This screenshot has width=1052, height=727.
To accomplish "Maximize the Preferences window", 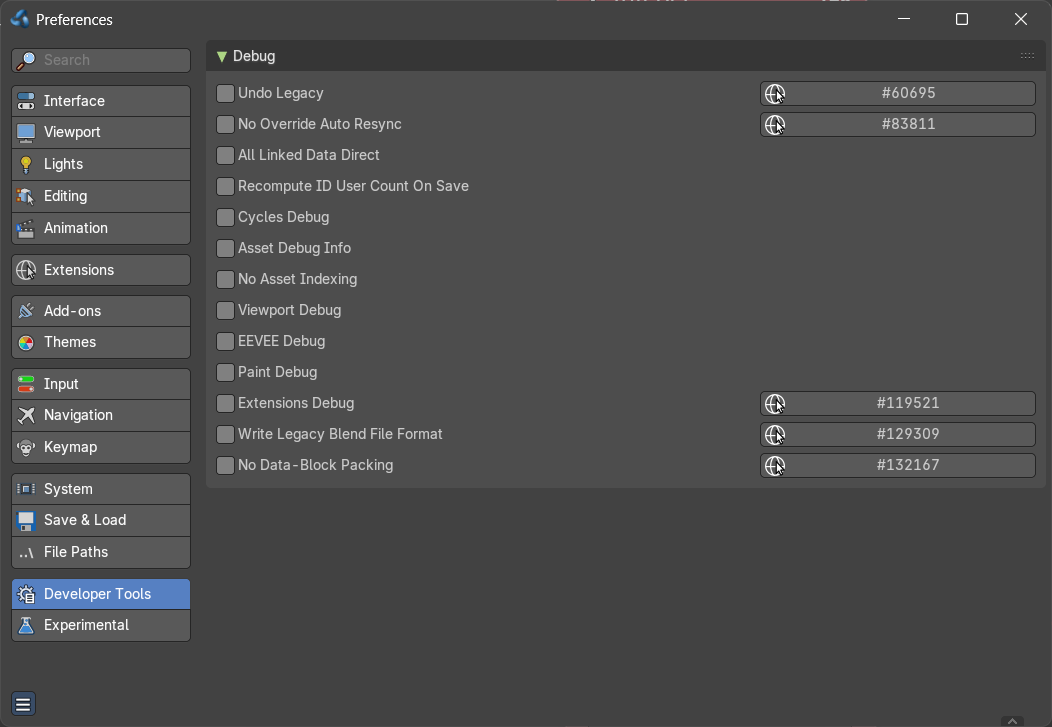I will [x=961, y=19].
